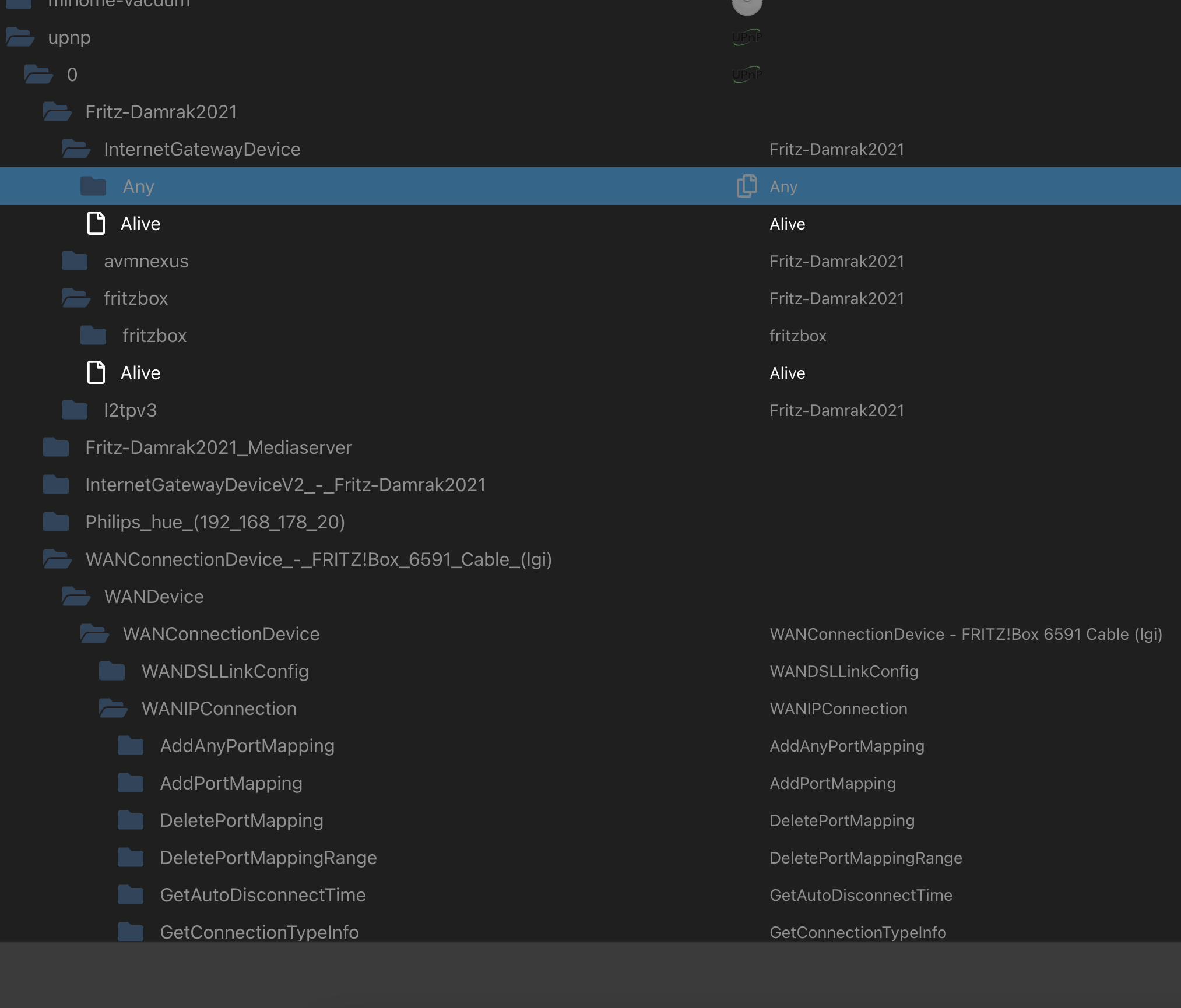The height and width of the screenshot is (1008, 1181).
Task: Click the Fritz-Damrak2021 name in avmnexus row
Action: point(837,261)
